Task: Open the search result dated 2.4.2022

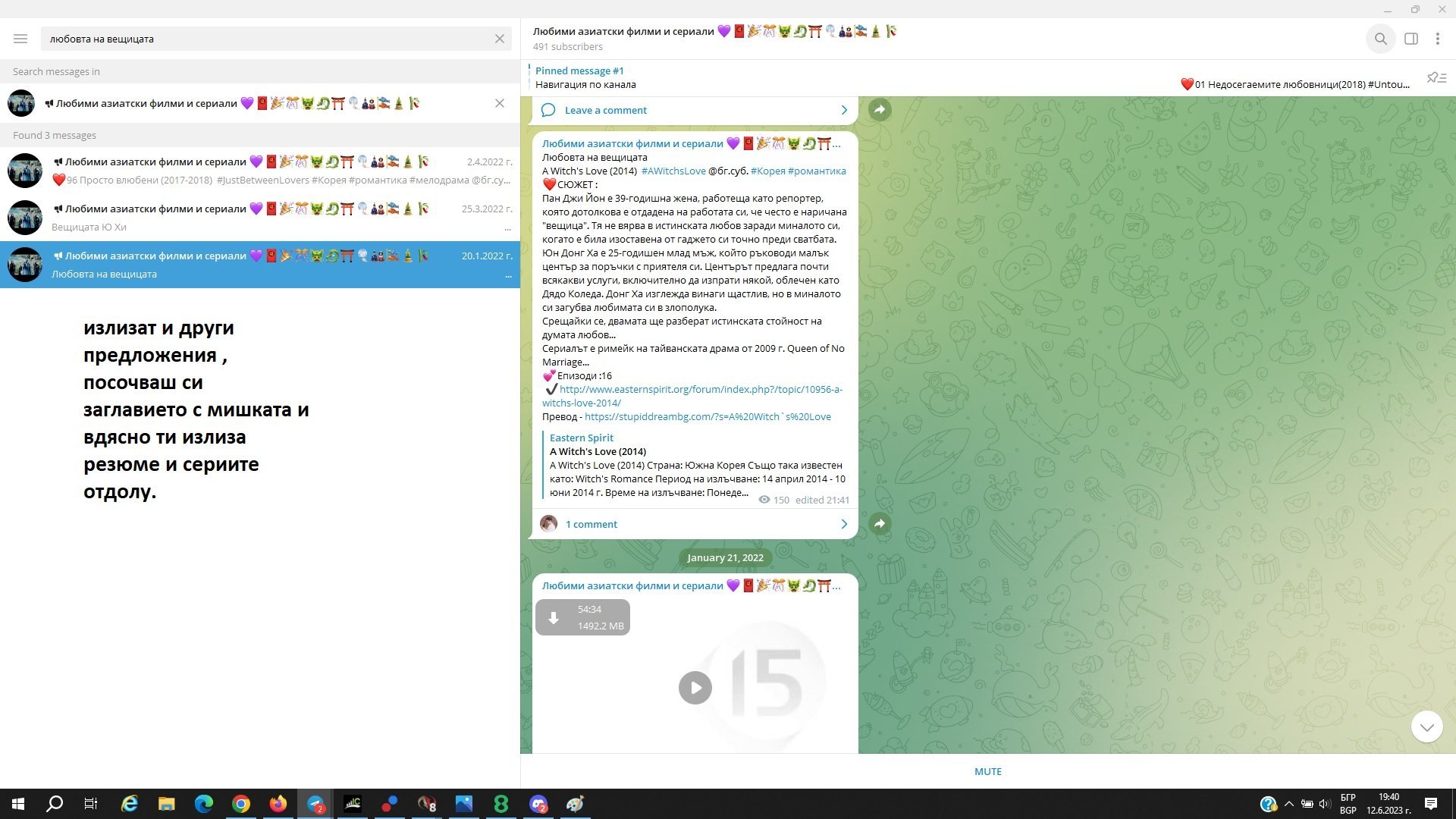Action: click(259, 171)
